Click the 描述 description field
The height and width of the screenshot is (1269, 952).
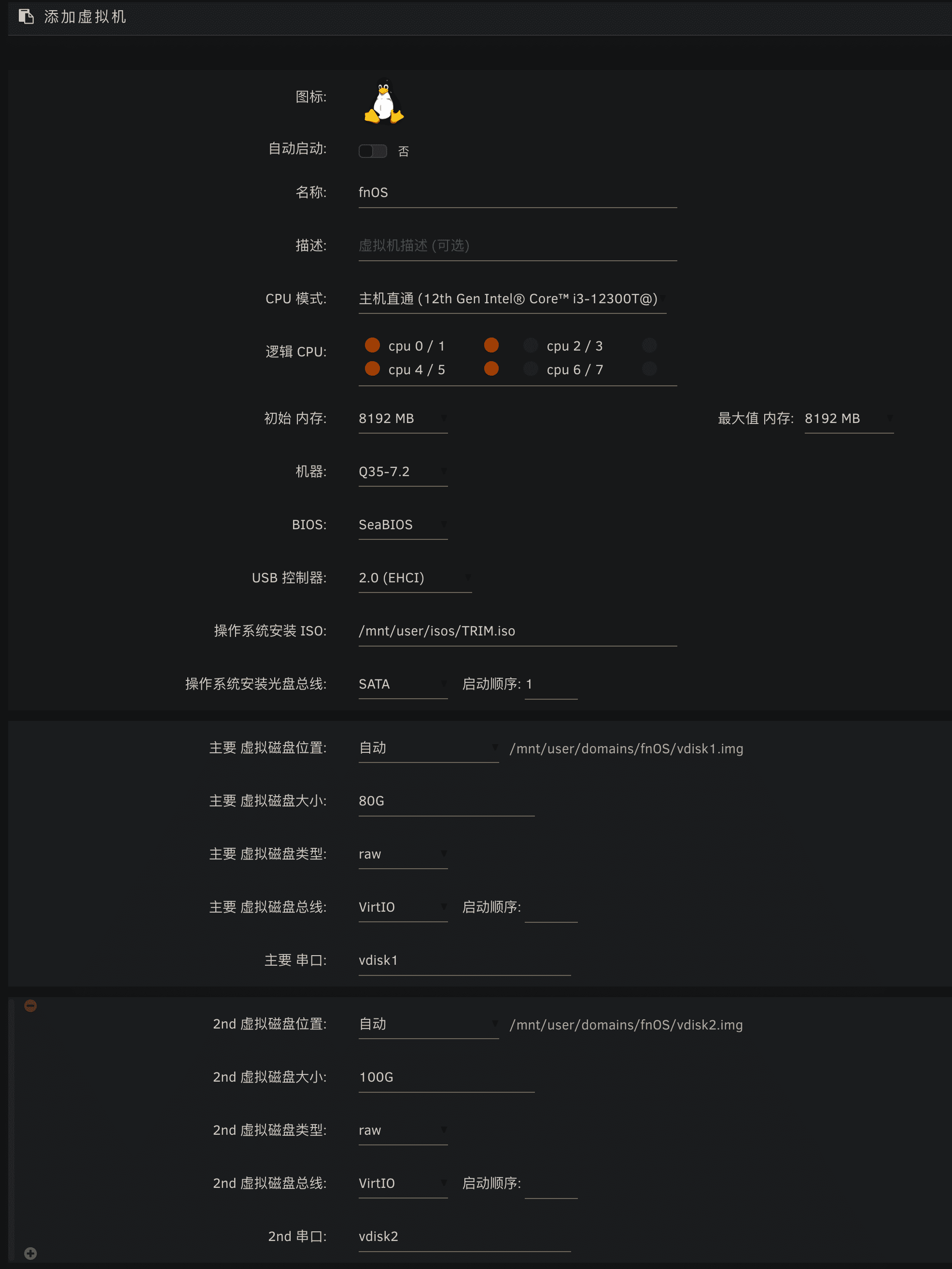click(518, 246)
